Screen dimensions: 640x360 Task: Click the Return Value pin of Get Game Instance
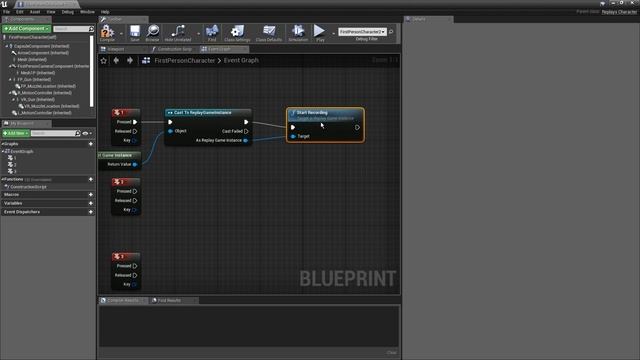135,164
